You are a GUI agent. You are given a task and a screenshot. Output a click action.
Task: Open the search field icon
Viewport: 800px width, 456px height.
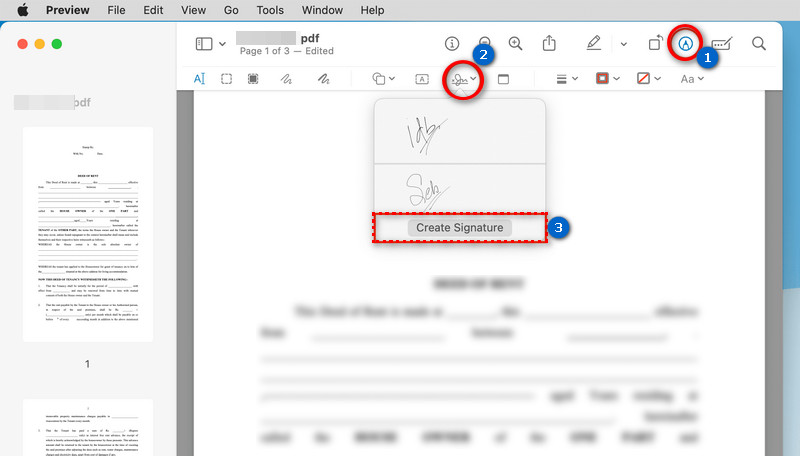click(x=759, y=44)
